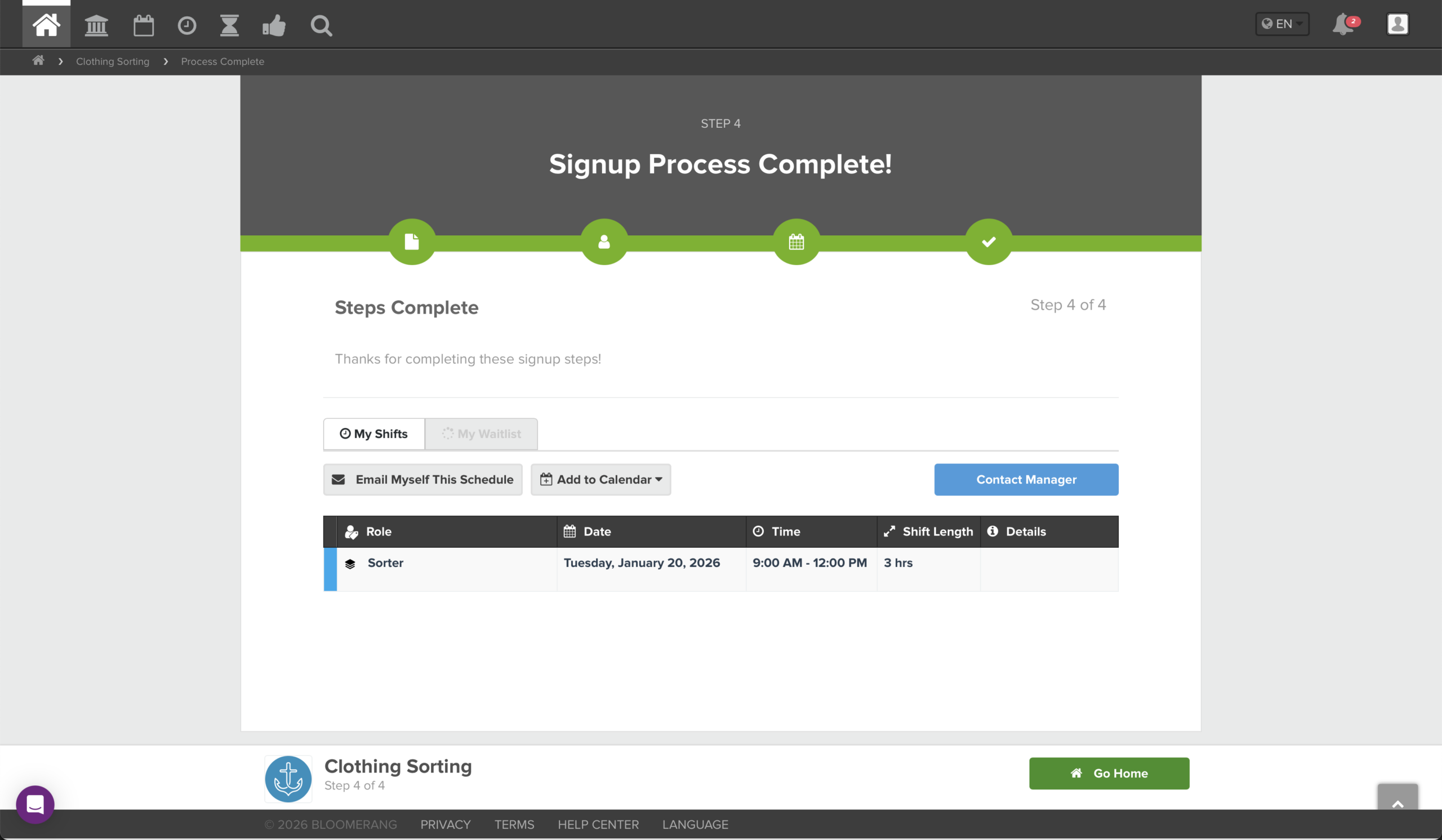Viewport: 1442px width, 840px height.
Task: Open the purple chat support bubble
Action: click(35, 804)
